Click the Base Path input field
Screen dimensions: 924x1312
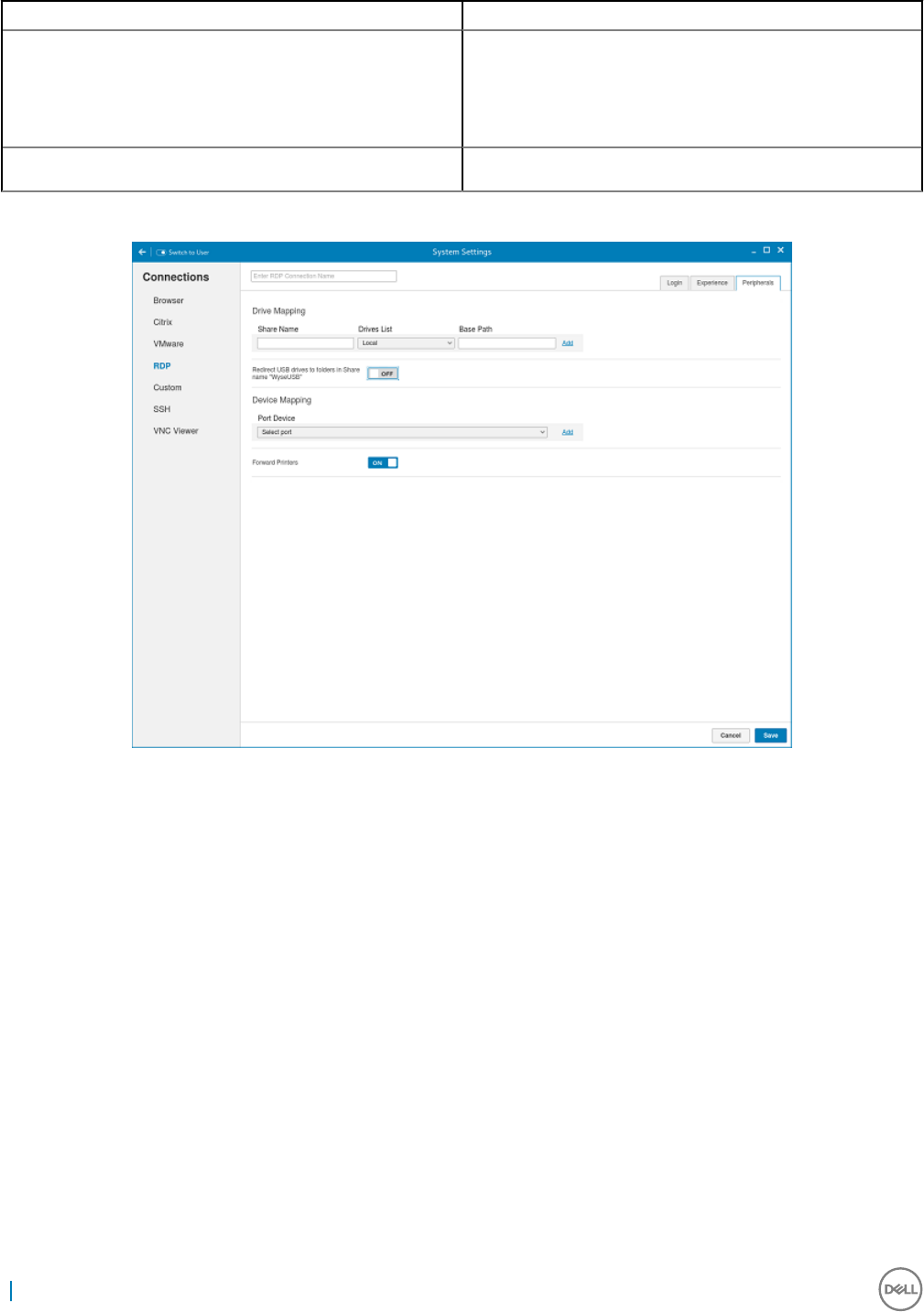[507, 343]
